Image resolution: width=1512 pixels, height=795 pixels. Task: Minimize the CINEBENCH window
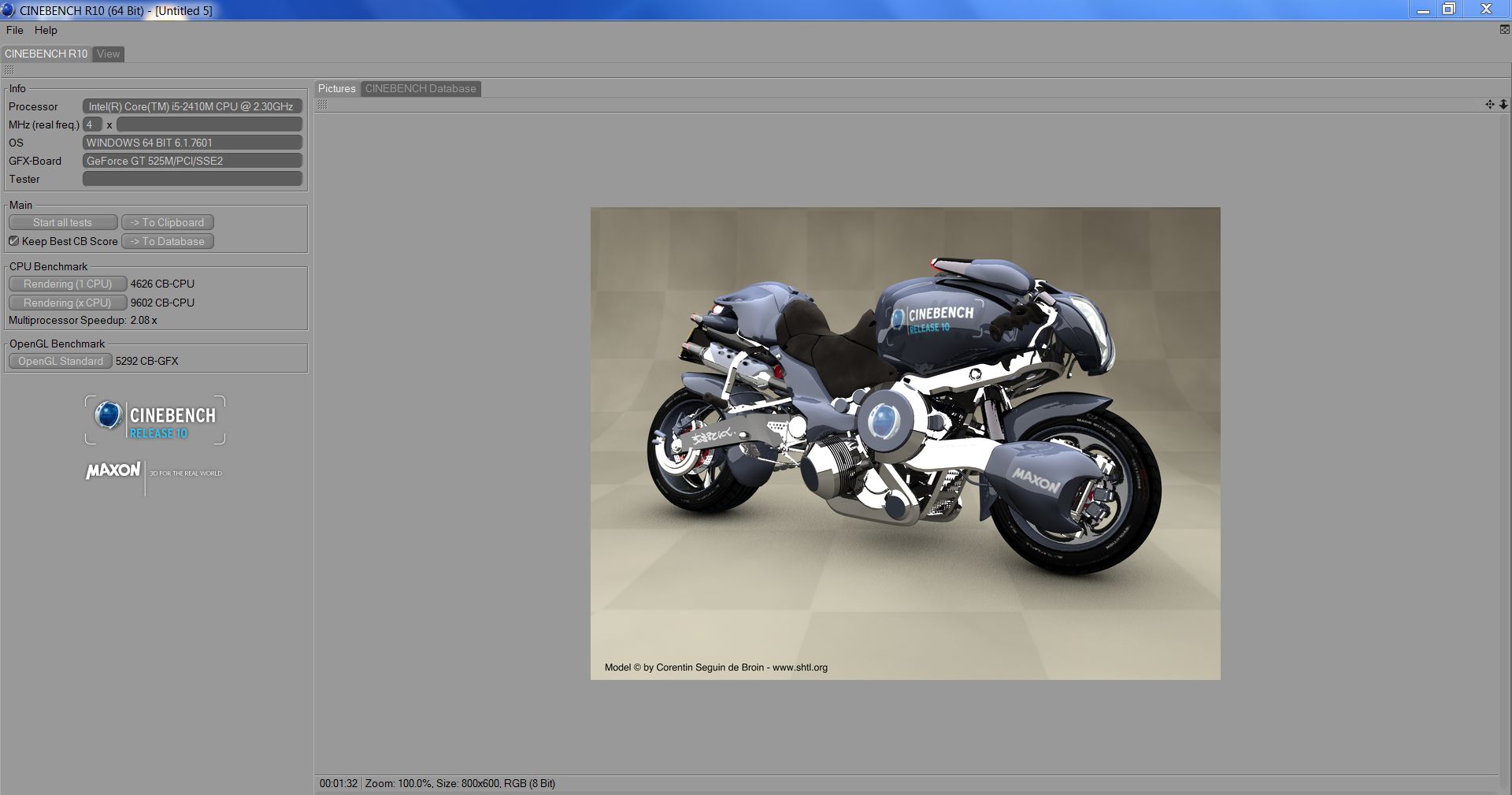tap(1423, 9)
